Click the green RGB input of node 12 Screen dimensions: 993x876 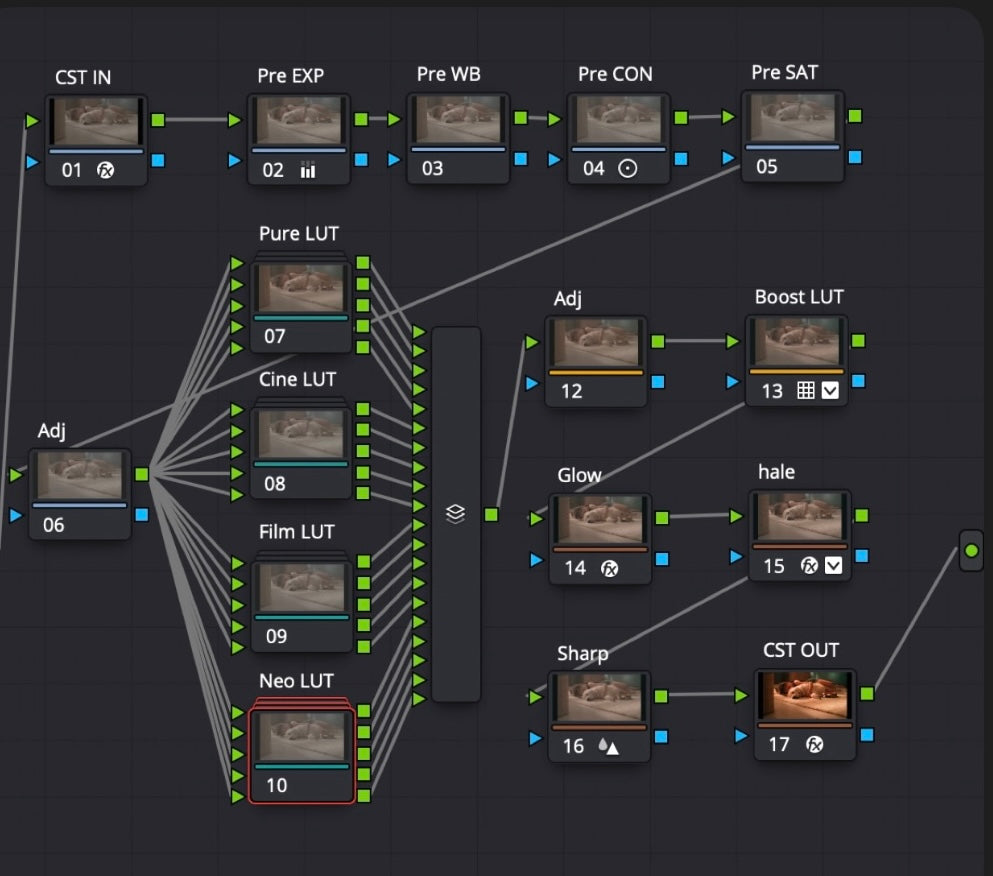531,343
